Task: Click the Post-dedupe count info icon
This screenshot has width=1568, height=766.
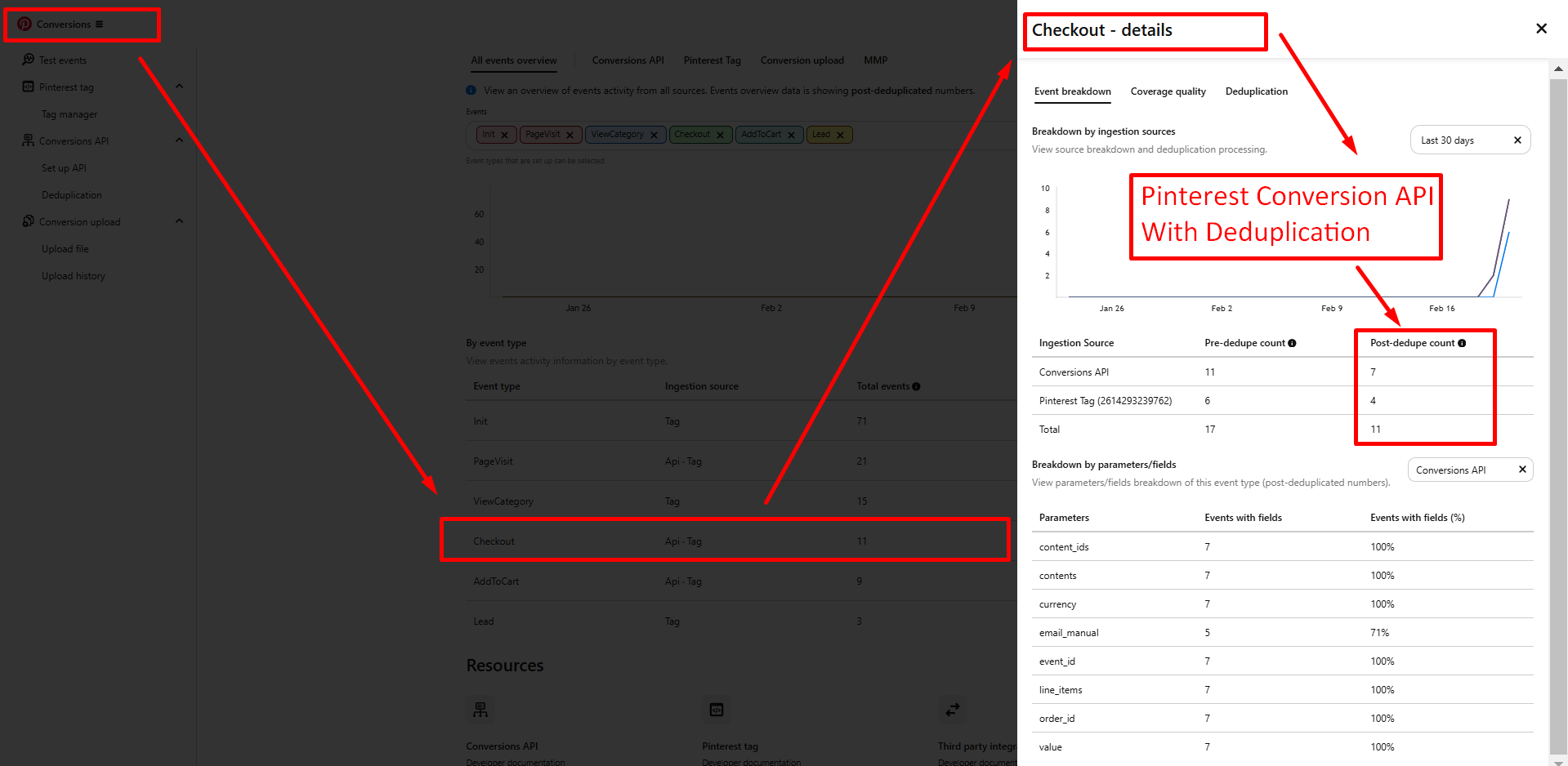Action: click(x=1462, y=343)
